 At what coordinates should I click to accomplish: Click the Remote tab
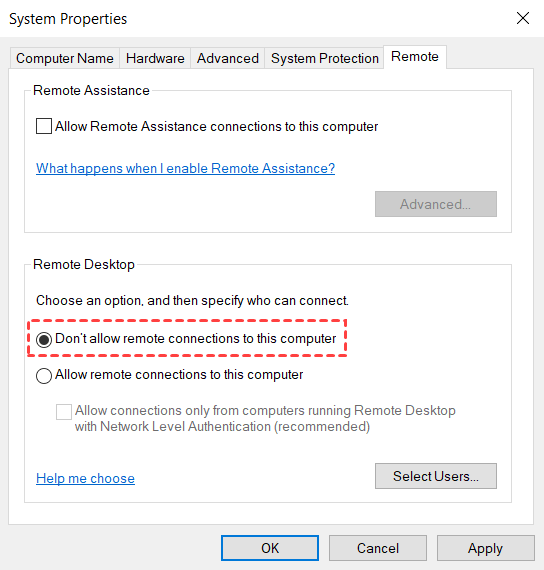[x=415, y=57]
